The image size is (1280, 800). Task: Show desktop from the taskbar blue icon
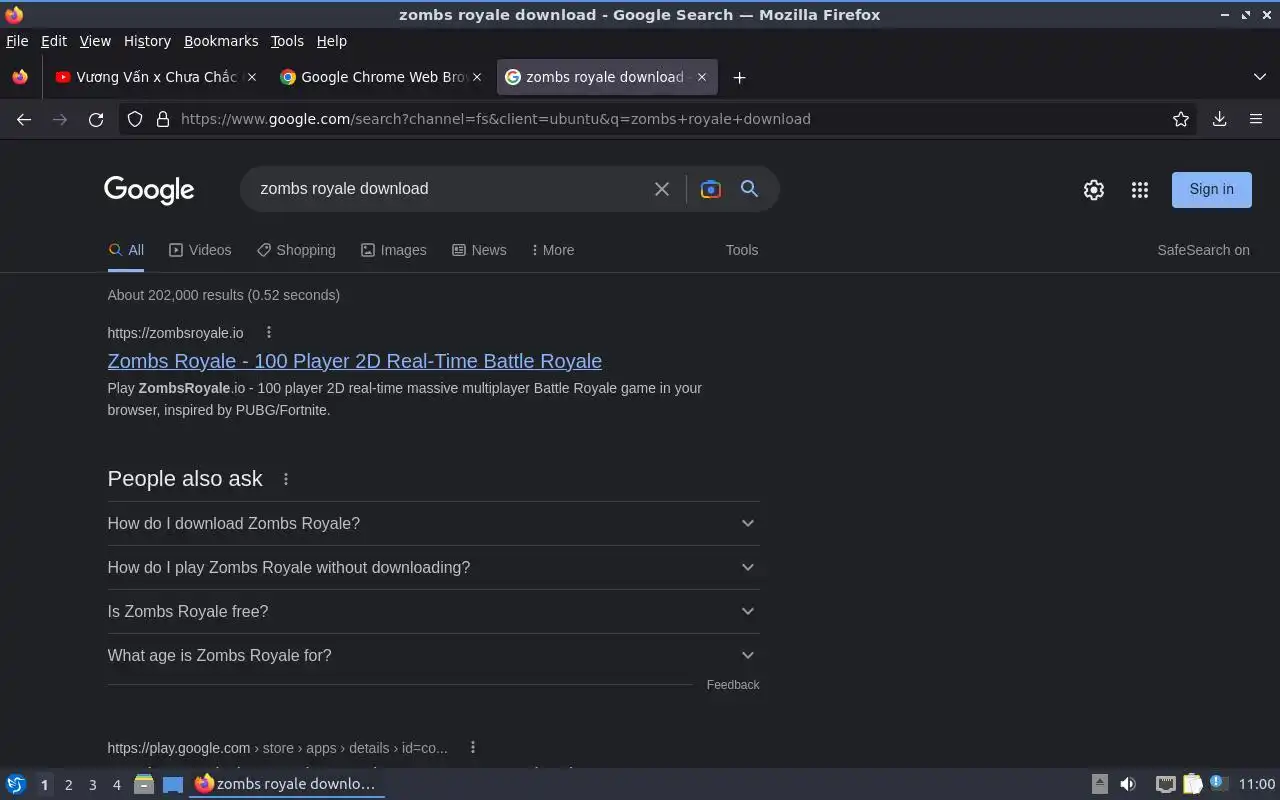click(x=173, y=784)
